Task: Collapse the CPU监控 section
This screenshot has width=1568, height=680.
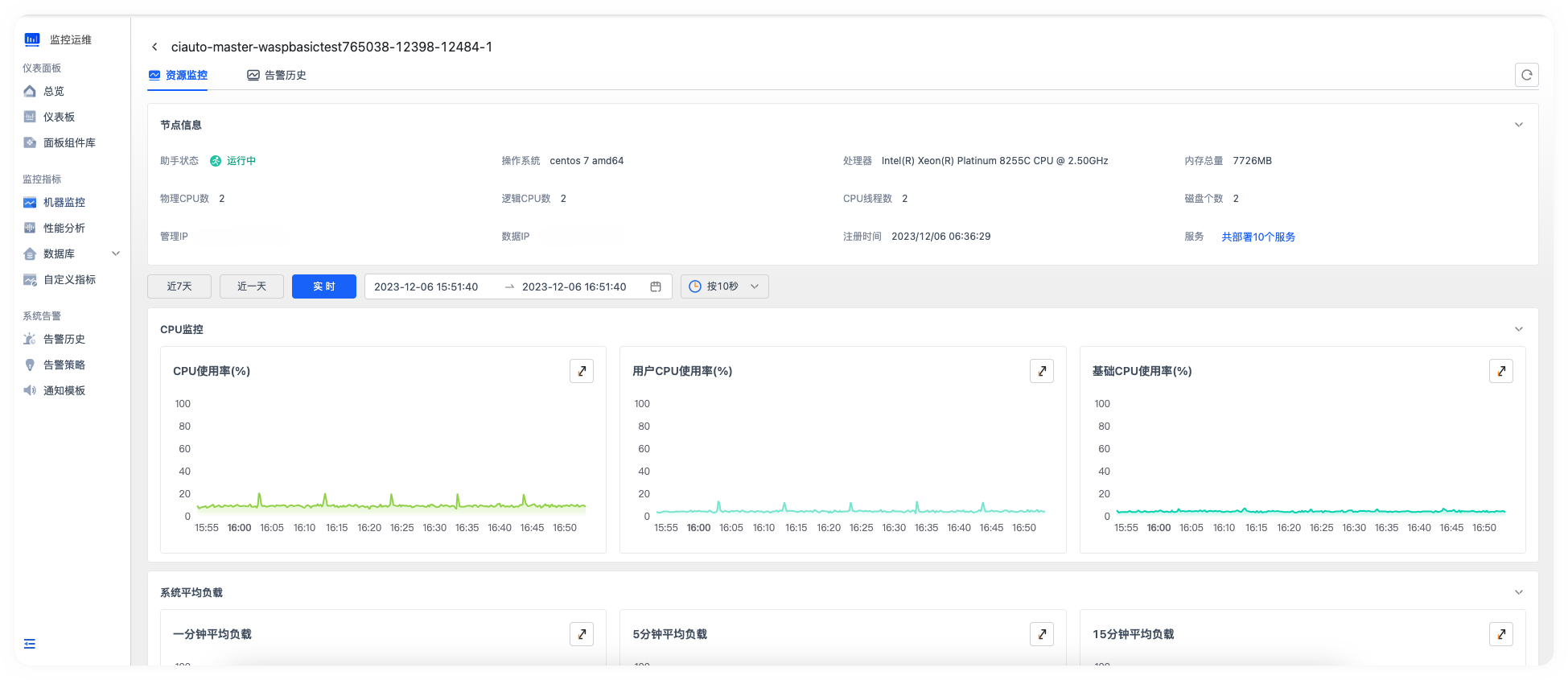Action: [x=1519, y=329]
